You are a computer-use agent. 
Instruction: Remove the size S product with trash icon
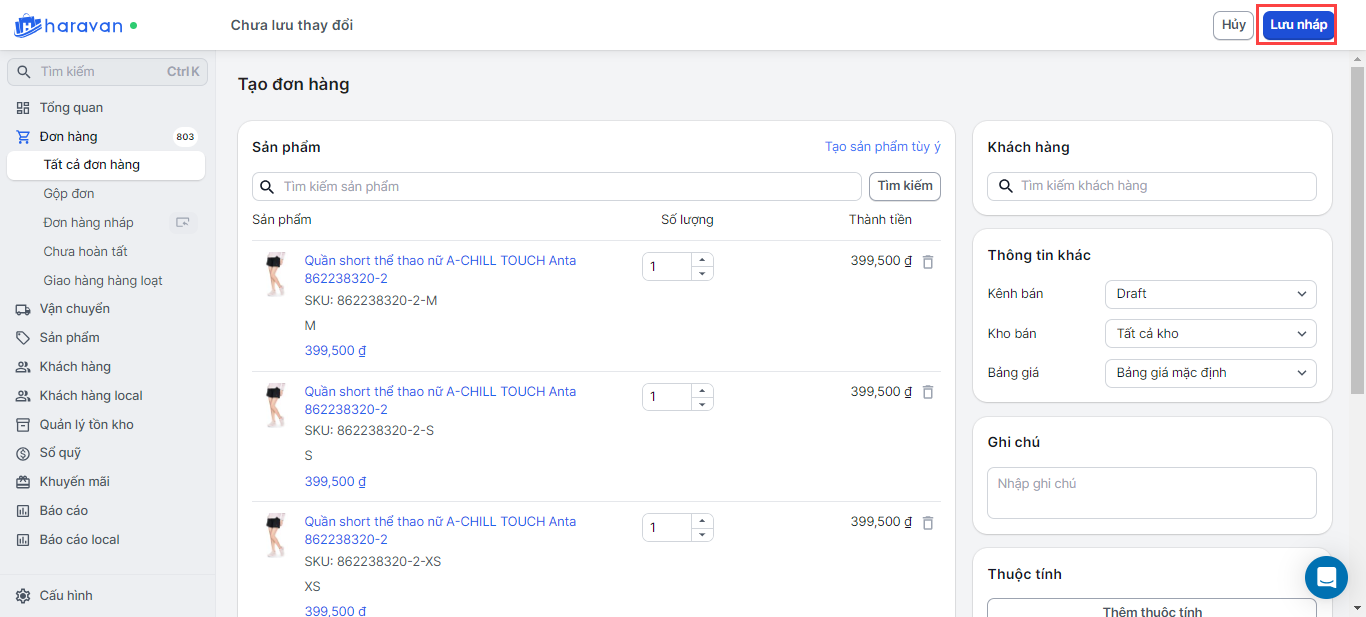927,393
